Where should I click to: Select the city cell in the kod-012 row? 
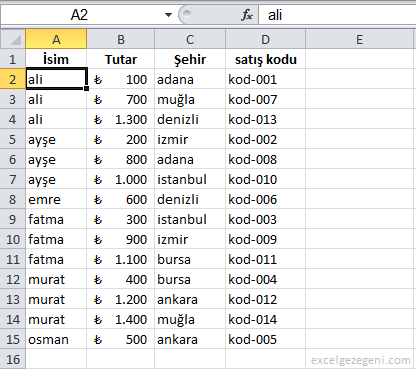click(190, 299)
